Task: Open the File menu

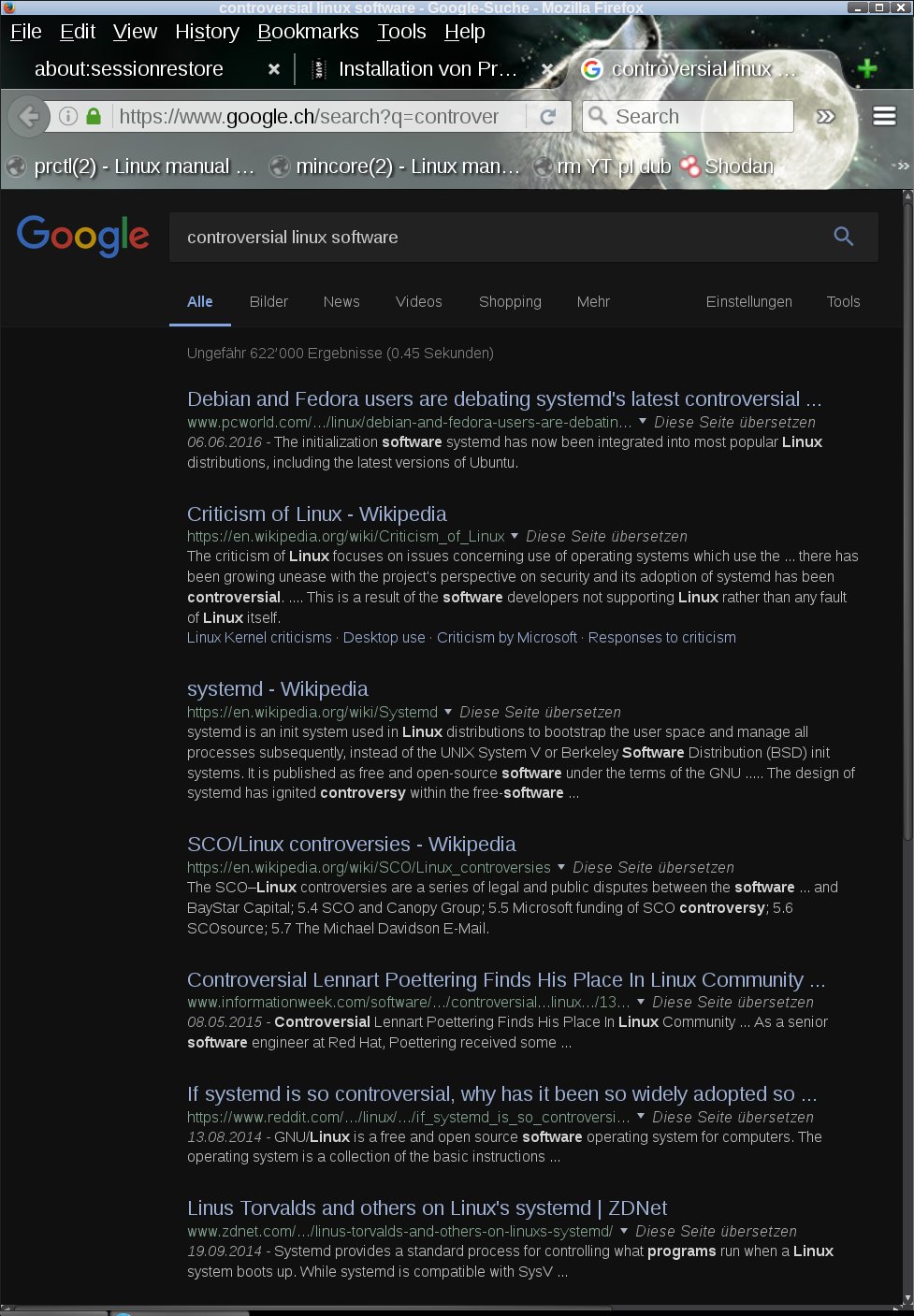Action: (x=26, y=32)
